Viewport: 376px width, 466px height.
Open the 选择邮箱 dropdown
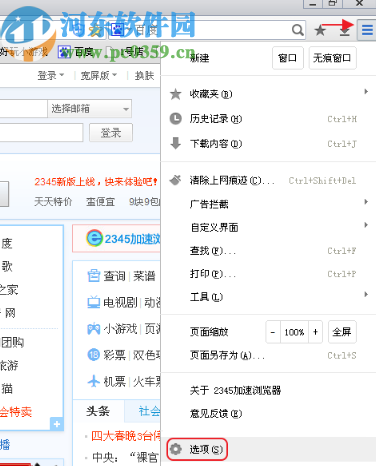[x=90, y=109]
